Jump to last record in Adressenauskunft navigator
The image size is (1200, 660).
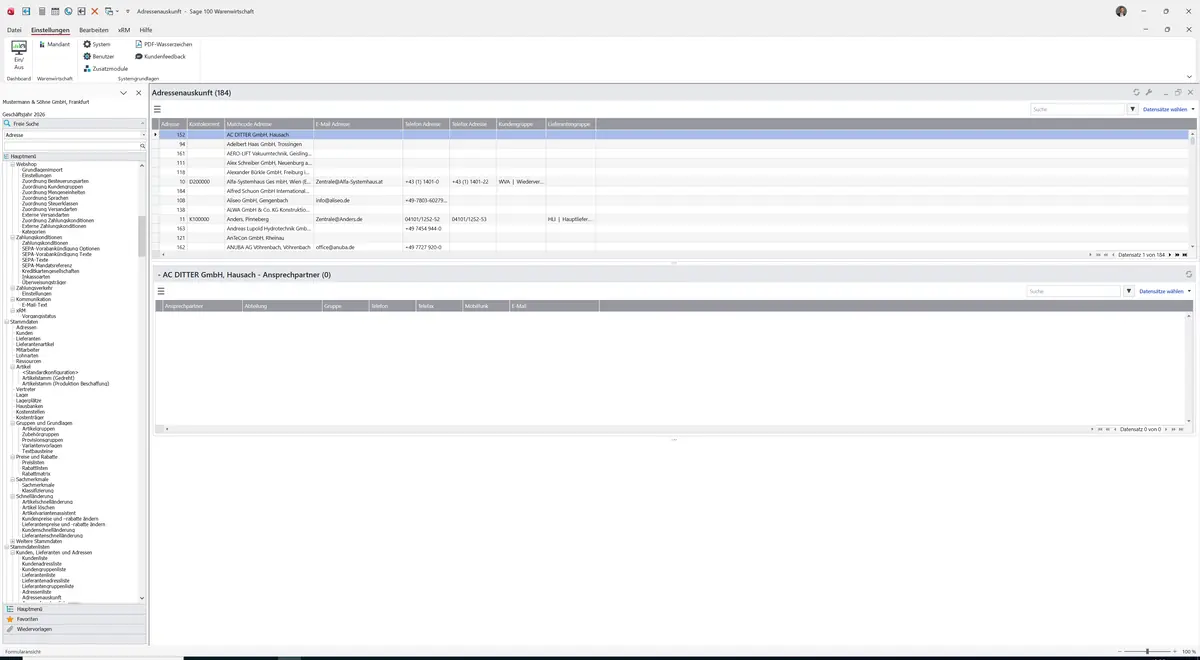pos(1185,254)
